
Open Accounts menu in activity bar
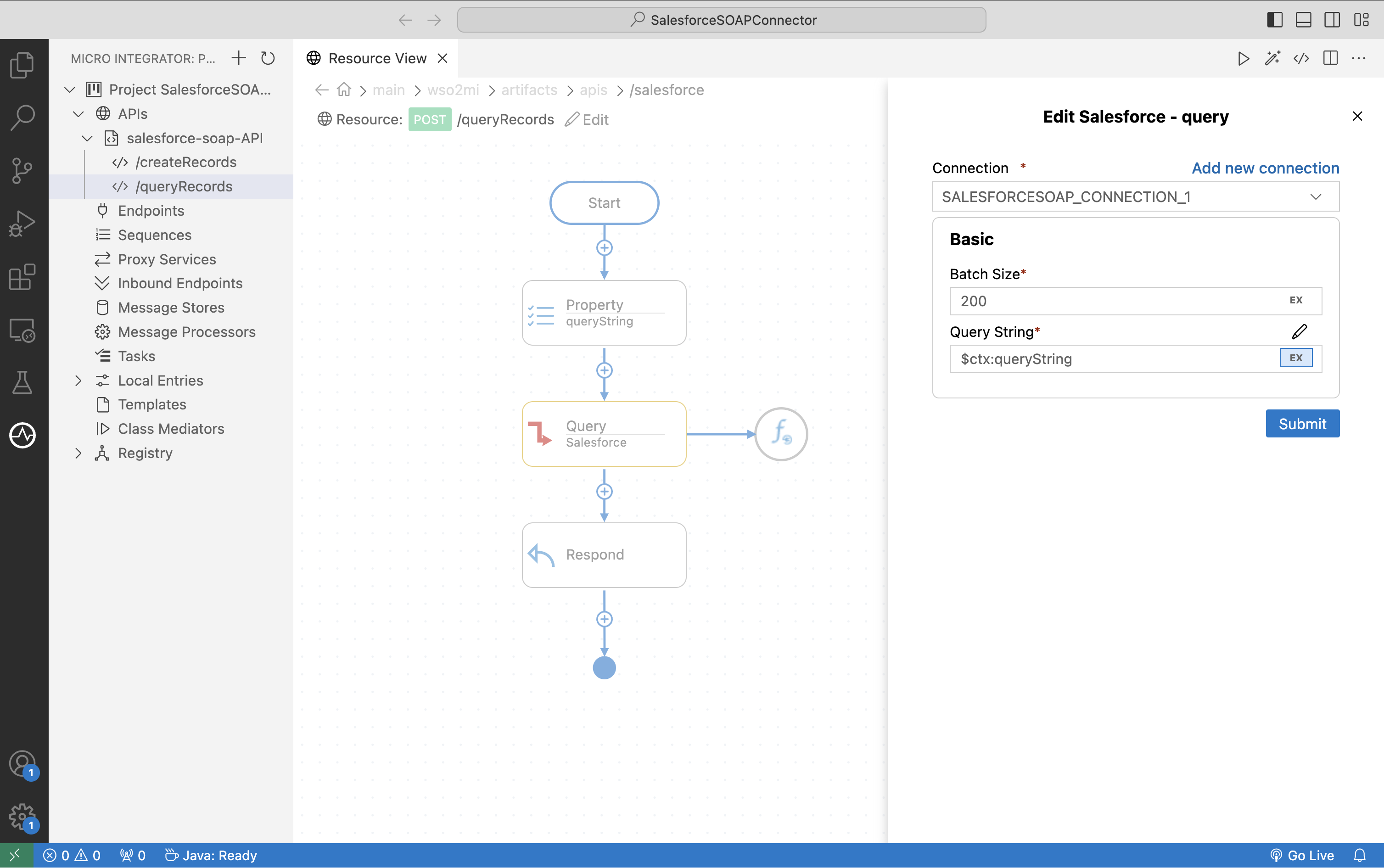[x=23, y=764]
